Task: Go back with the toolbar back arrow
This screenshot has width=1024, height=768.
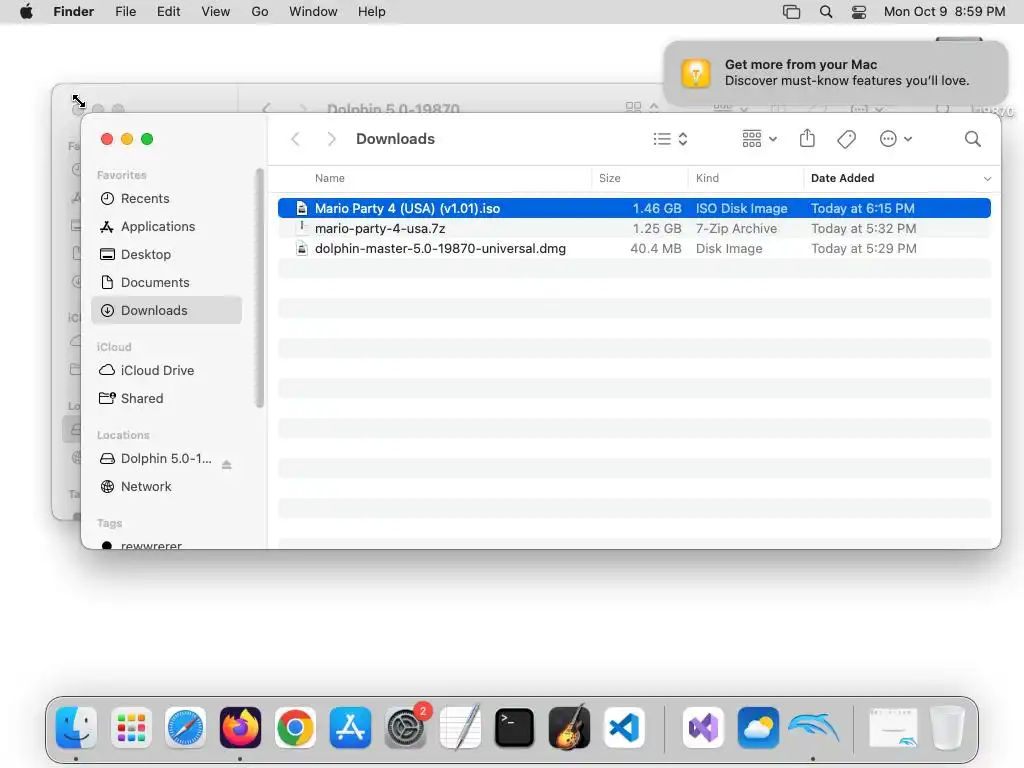Action: pyautogui.click(x=295, y=138)
